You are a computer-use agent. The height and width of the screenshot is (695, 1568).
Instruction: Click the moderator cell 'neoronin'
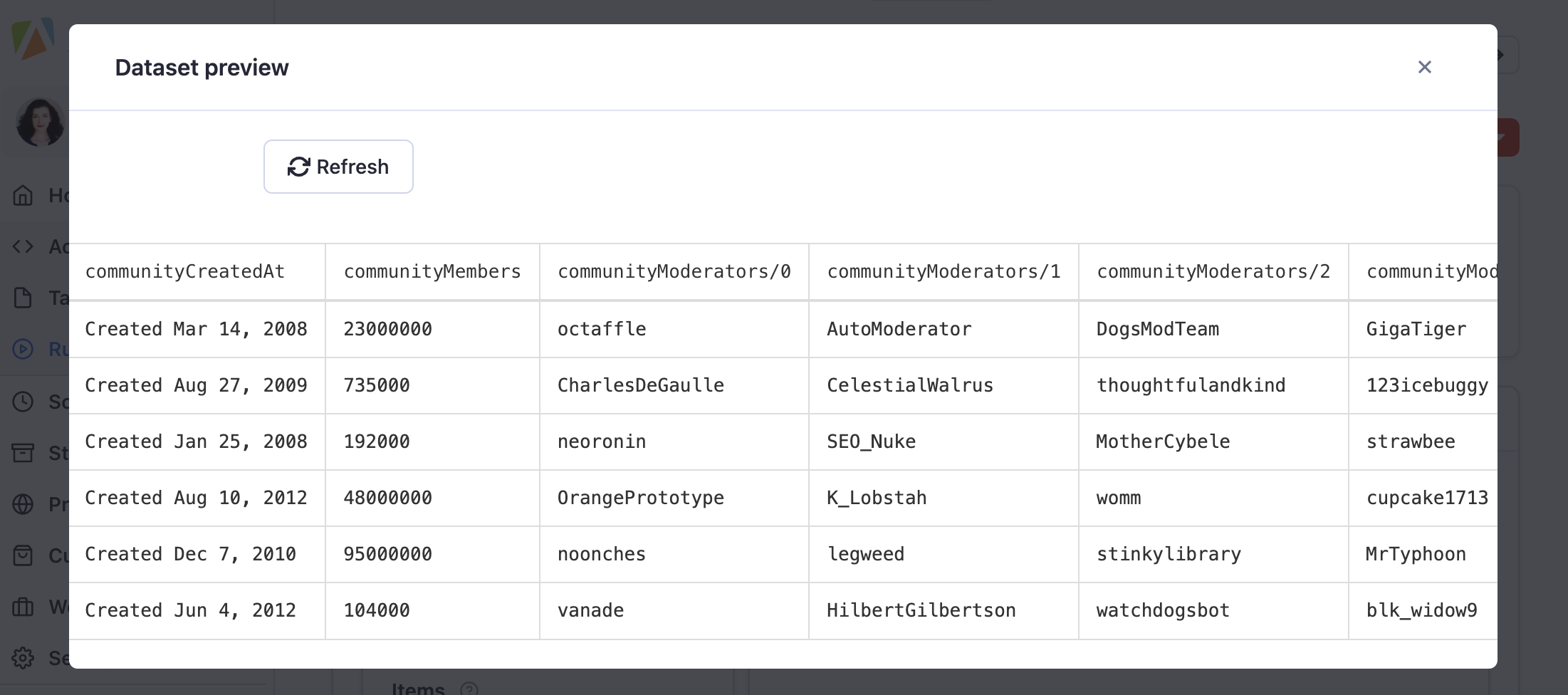click(x=674, y=441)
